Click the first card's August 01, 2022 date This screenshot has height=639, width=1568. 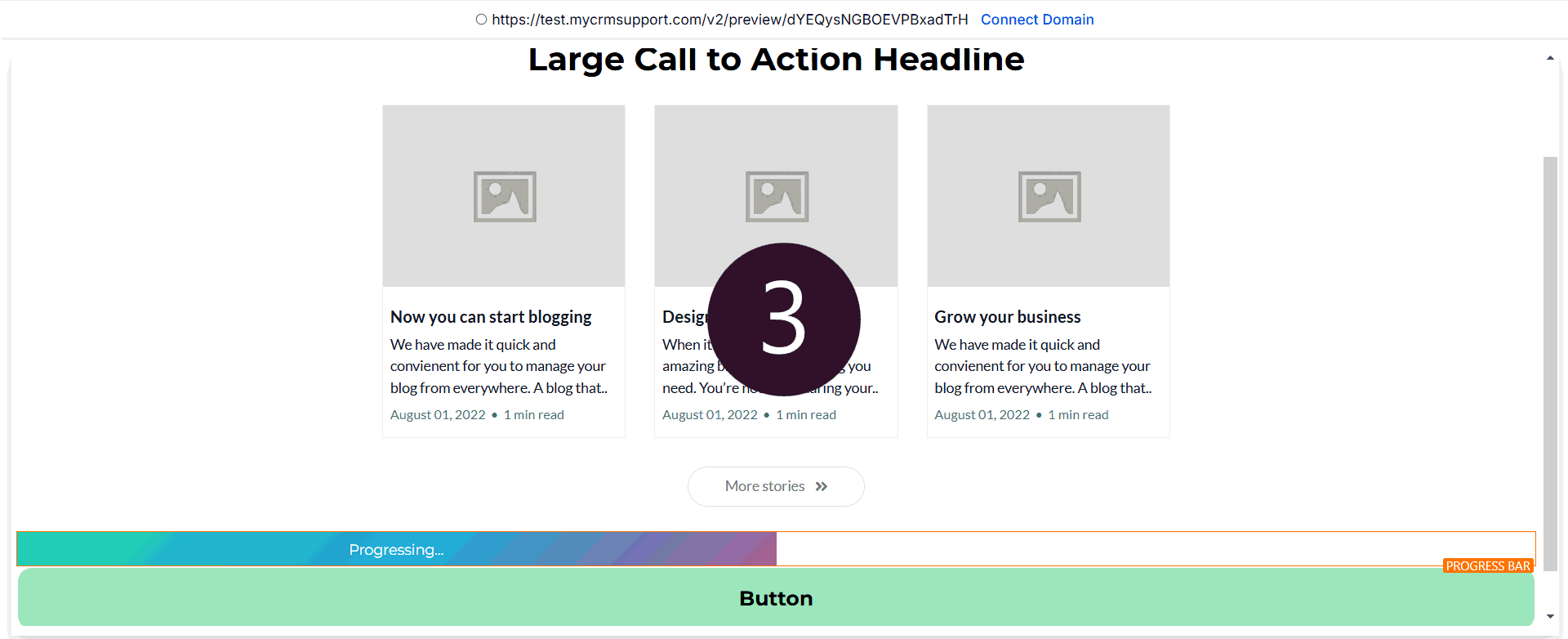(438, 415)
